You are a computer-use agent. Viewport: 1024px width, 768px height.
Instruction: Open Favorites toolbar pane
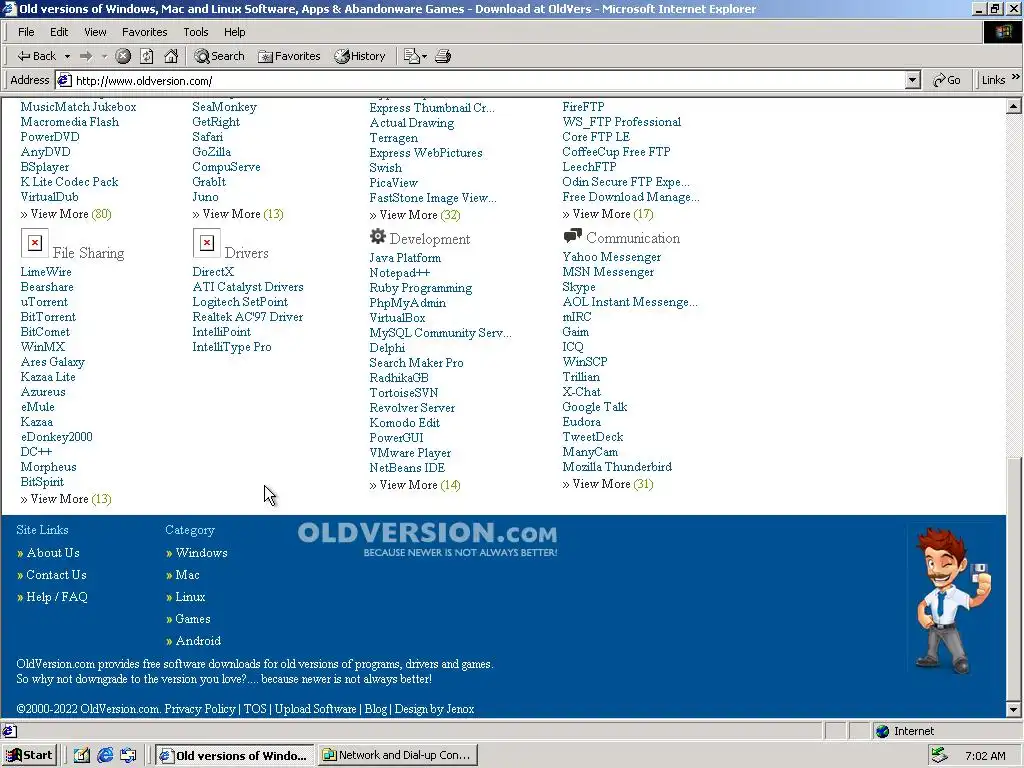[x=289, y=56]
